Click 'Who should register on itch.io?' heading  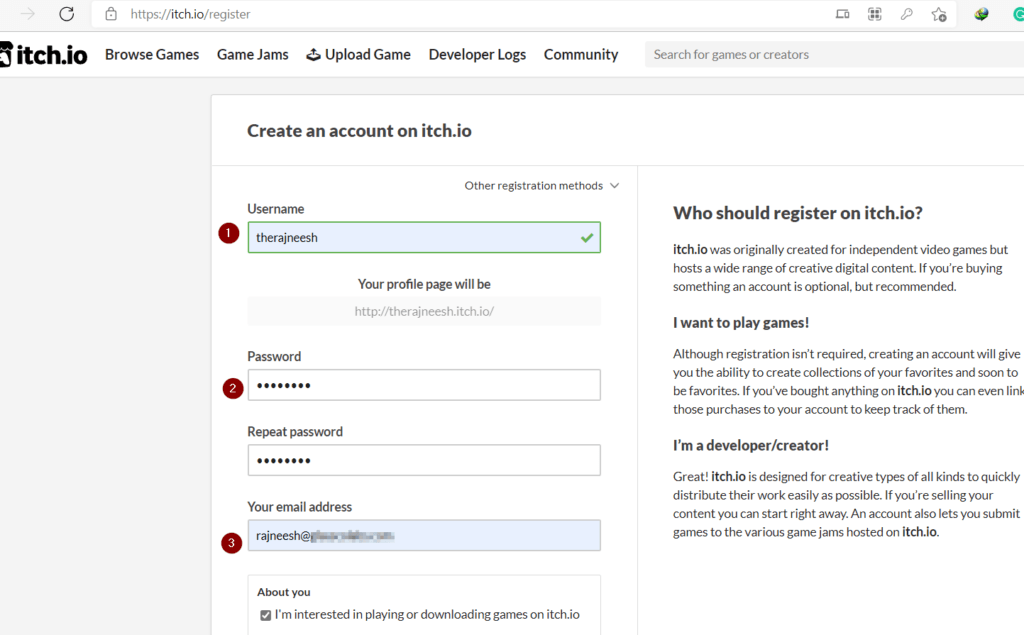[x=798, y=213]
